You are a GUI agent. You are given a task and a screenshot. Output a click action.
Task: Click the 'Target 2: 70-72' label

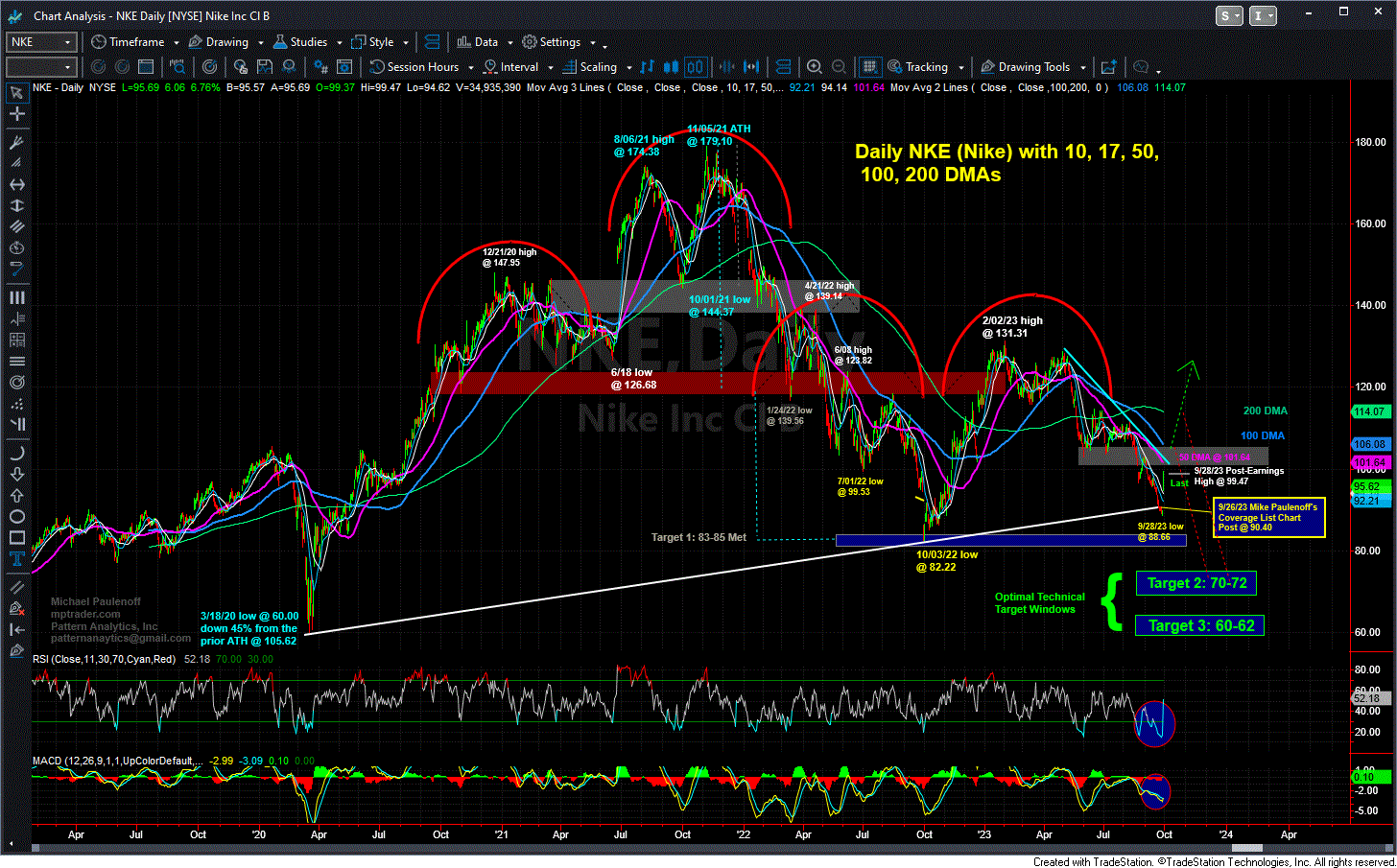pos(1196,583)
